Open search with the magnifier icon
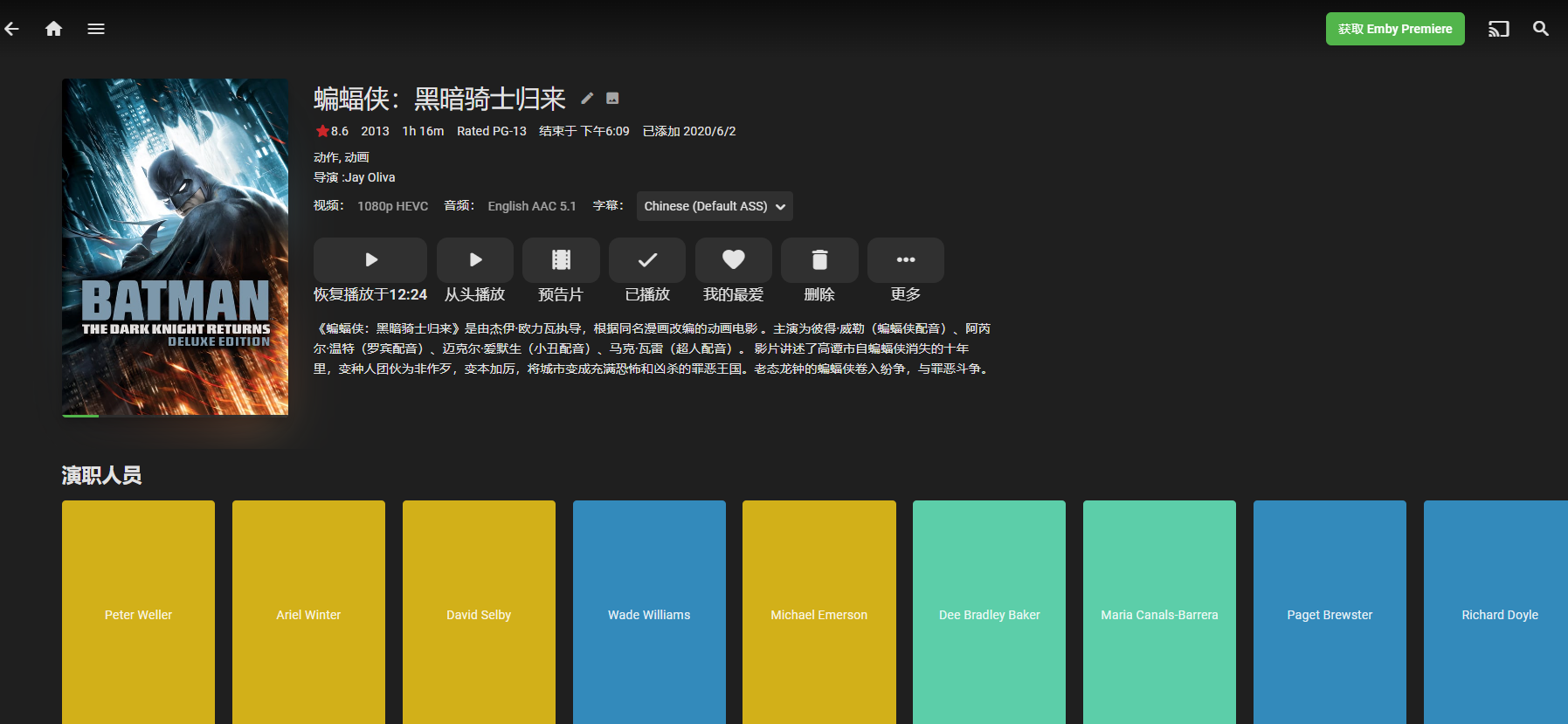 [x=1541, y=29]
